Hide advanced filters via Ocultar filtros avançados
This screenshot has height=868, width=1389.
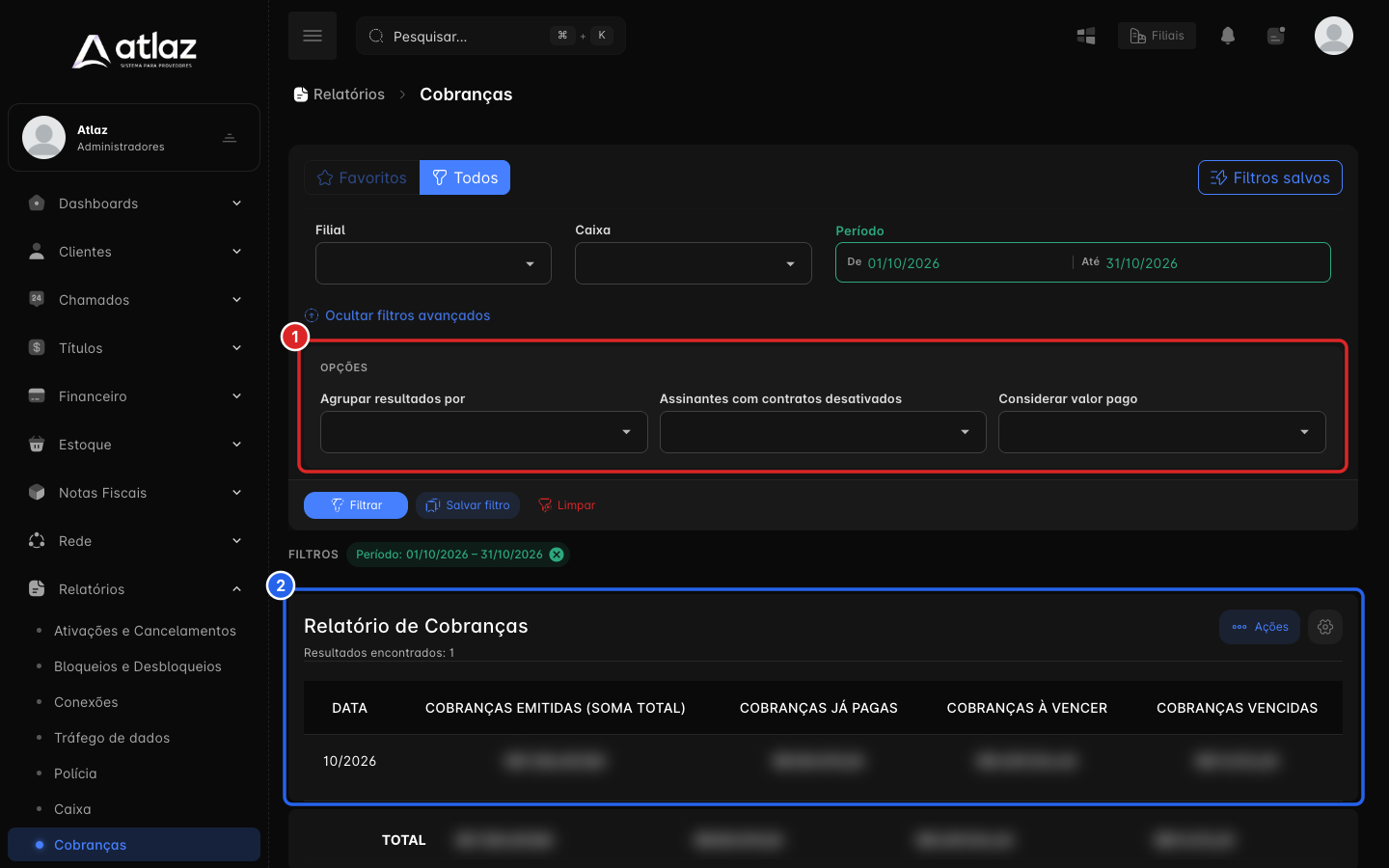[397, 315]
